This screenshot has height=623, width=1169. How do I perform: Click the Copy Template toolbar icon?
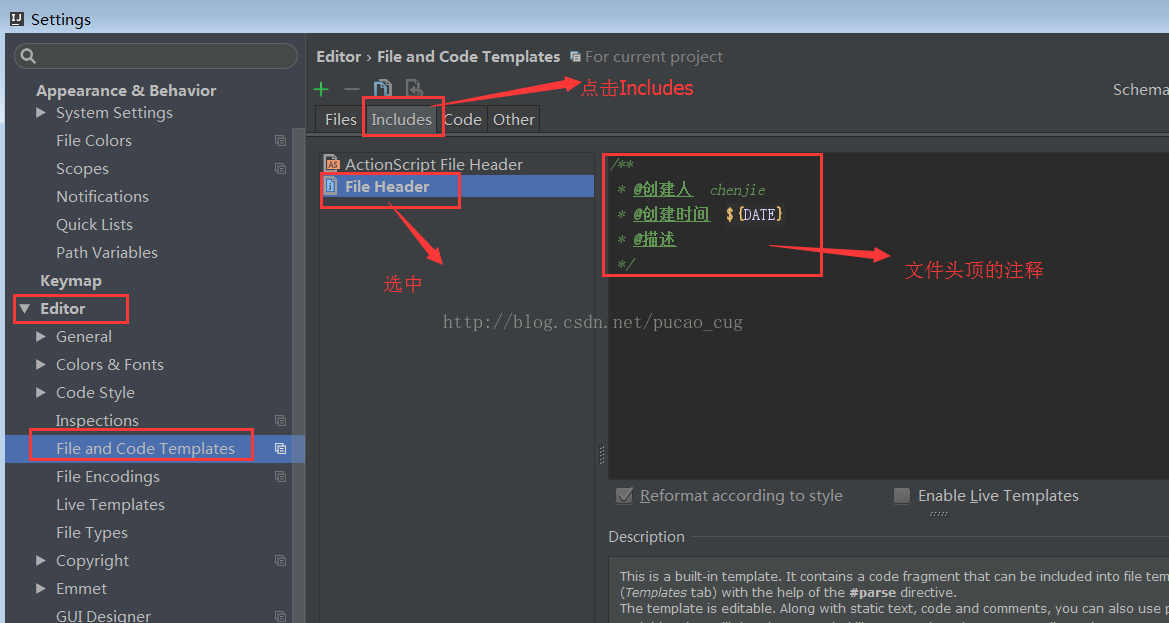coord(382,89)
